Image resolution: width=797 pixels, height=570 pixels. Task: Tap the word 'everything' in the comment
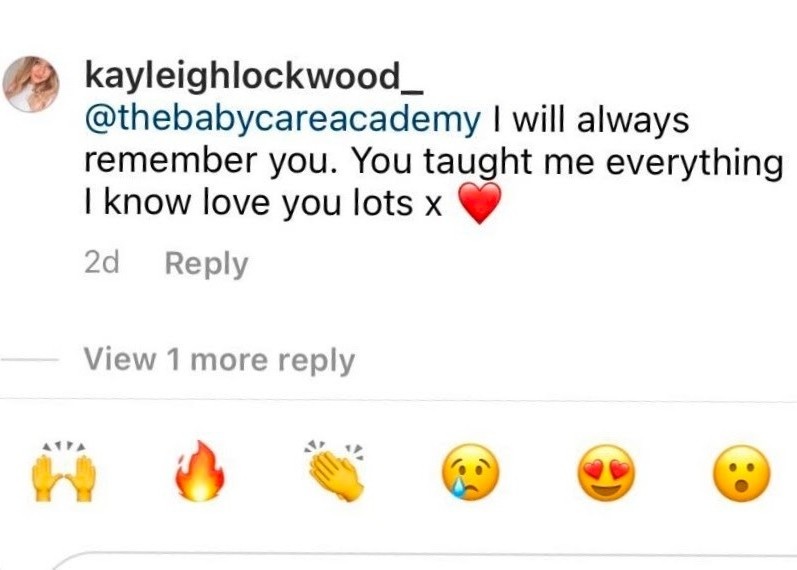click(695, 164)
